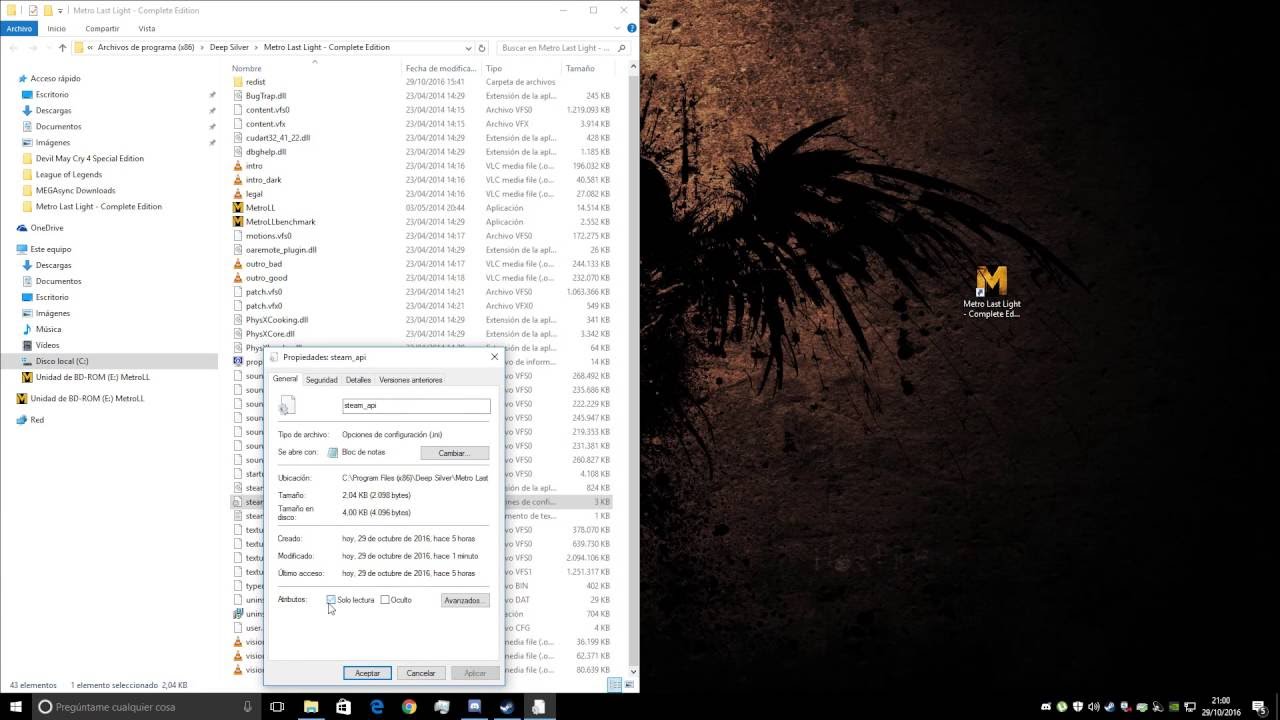Launch Edge from taskbar
The image size is (1280, 720).
click(377, 707)
